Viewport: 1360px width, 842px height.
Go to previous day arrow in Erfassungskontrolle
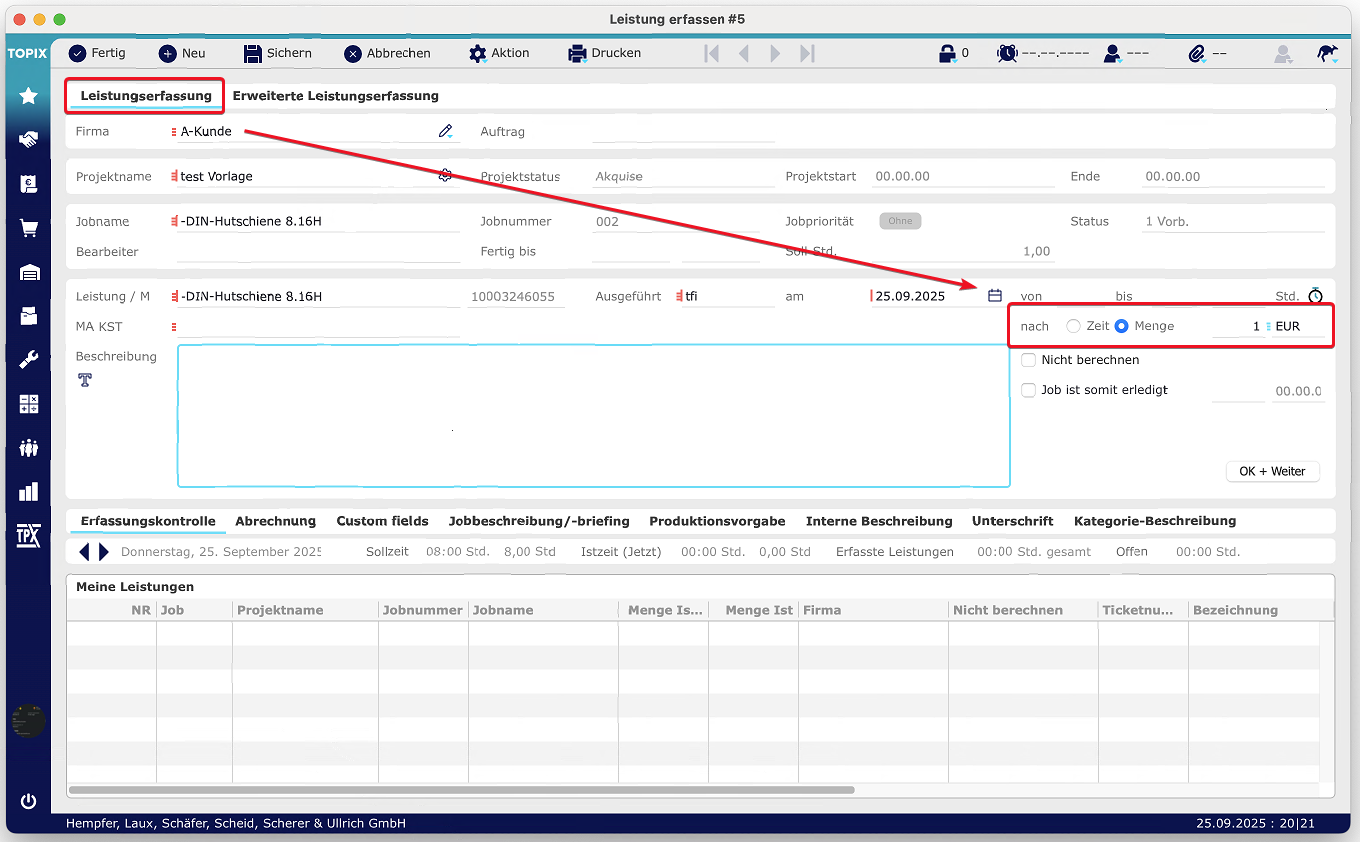point(84,552)
